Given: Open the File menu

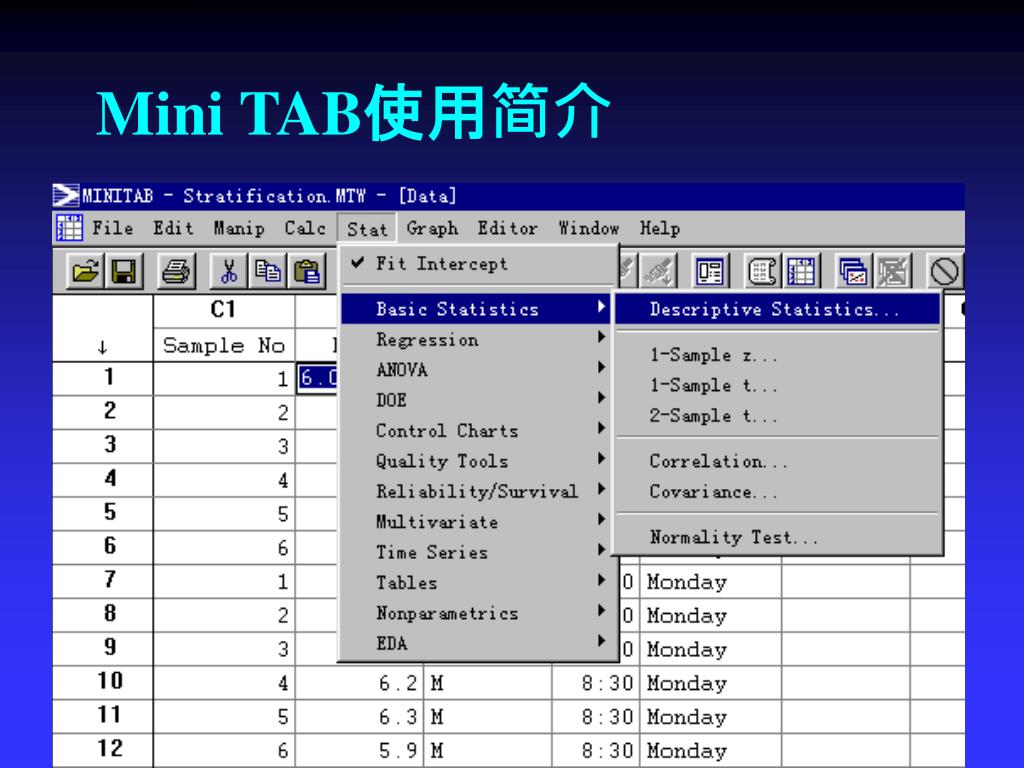Looking at the screenshot, I should pos(112,228).
